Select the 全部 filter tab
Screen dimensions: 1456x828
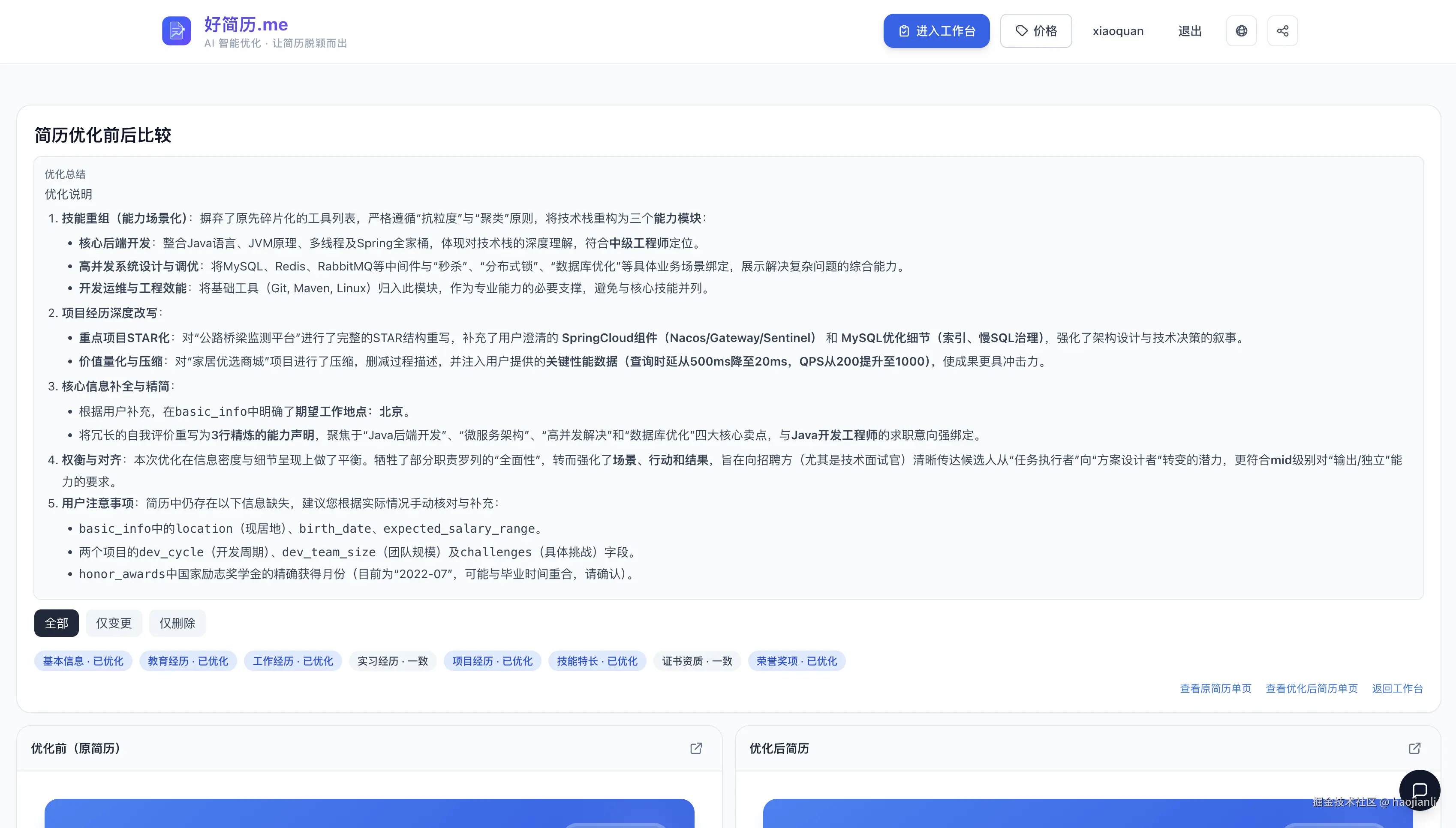[56, 623]
